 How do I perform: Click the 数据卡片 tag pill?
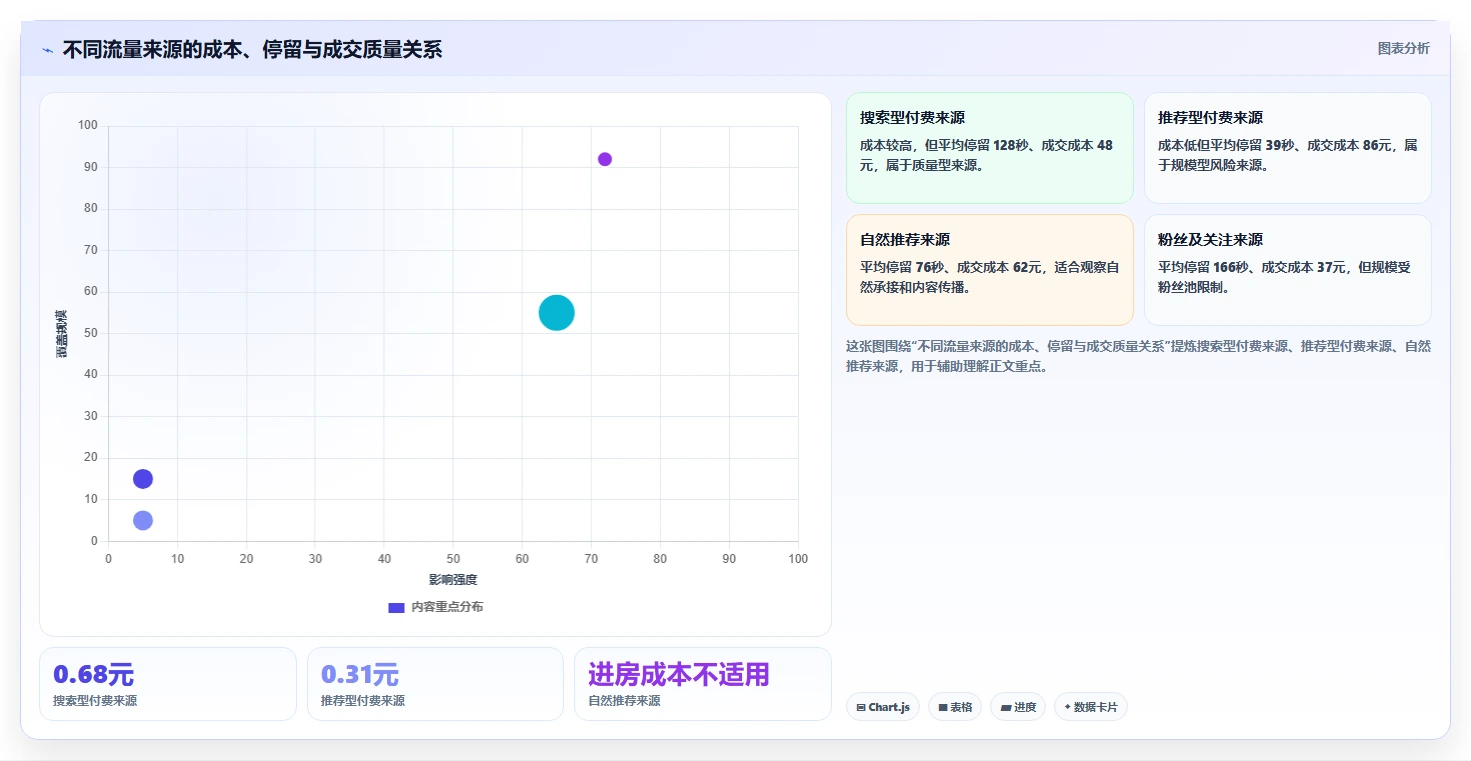1091,707
